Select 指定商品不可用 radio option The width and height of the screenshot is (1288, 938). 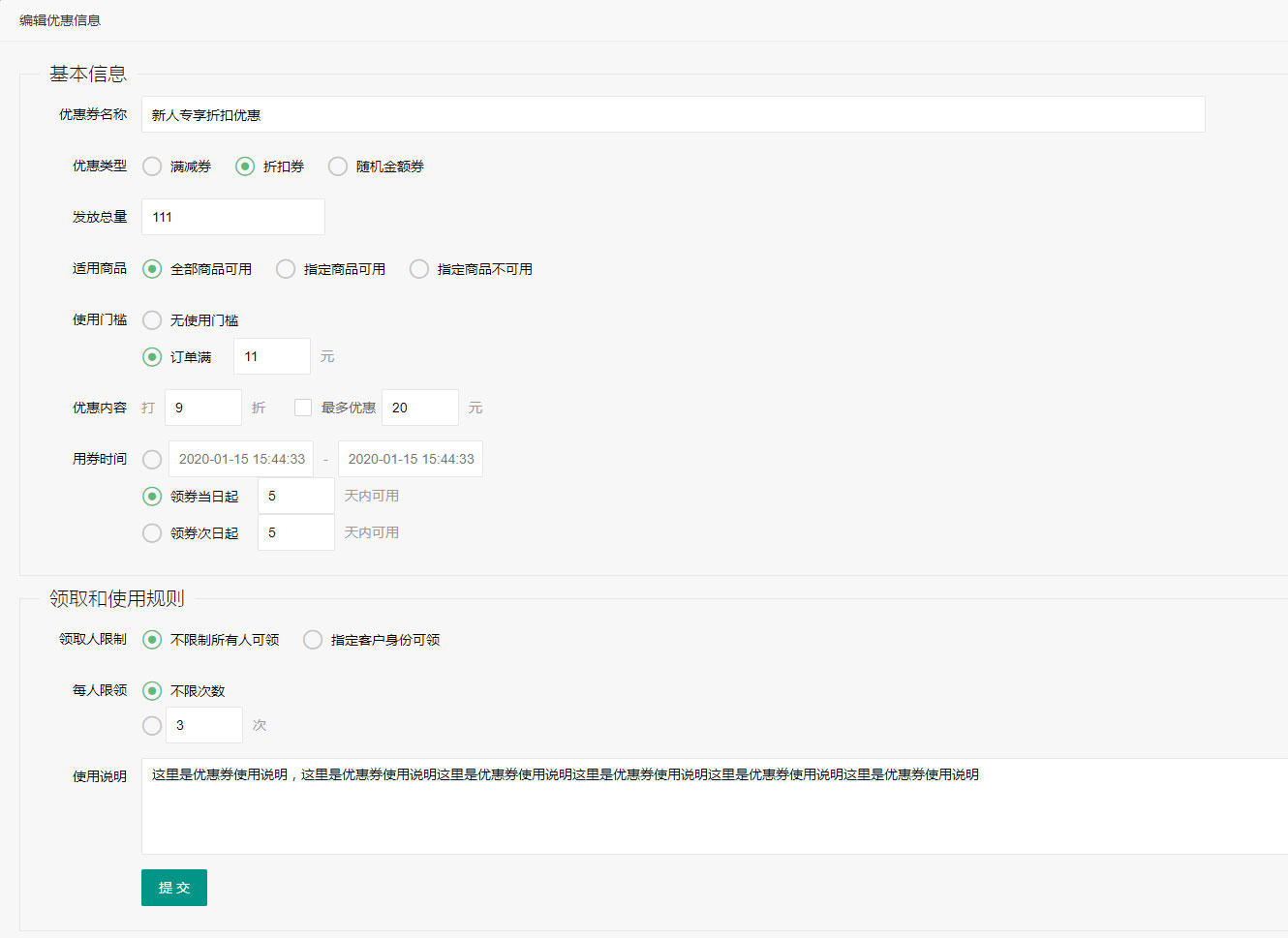point(419,269)
